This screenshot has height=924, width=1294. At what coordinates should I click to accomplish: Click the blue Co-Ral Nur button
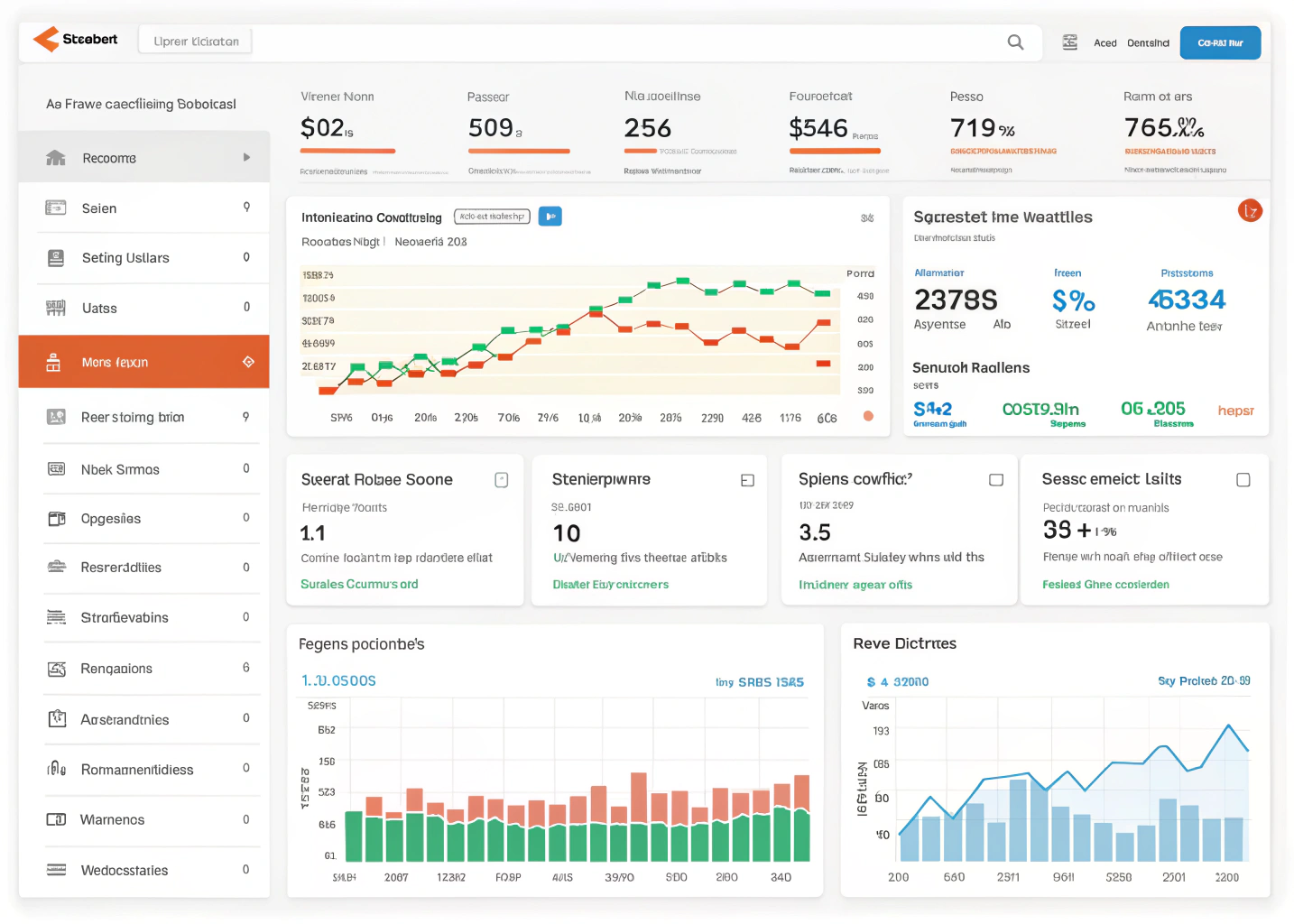click(1220, 42)
